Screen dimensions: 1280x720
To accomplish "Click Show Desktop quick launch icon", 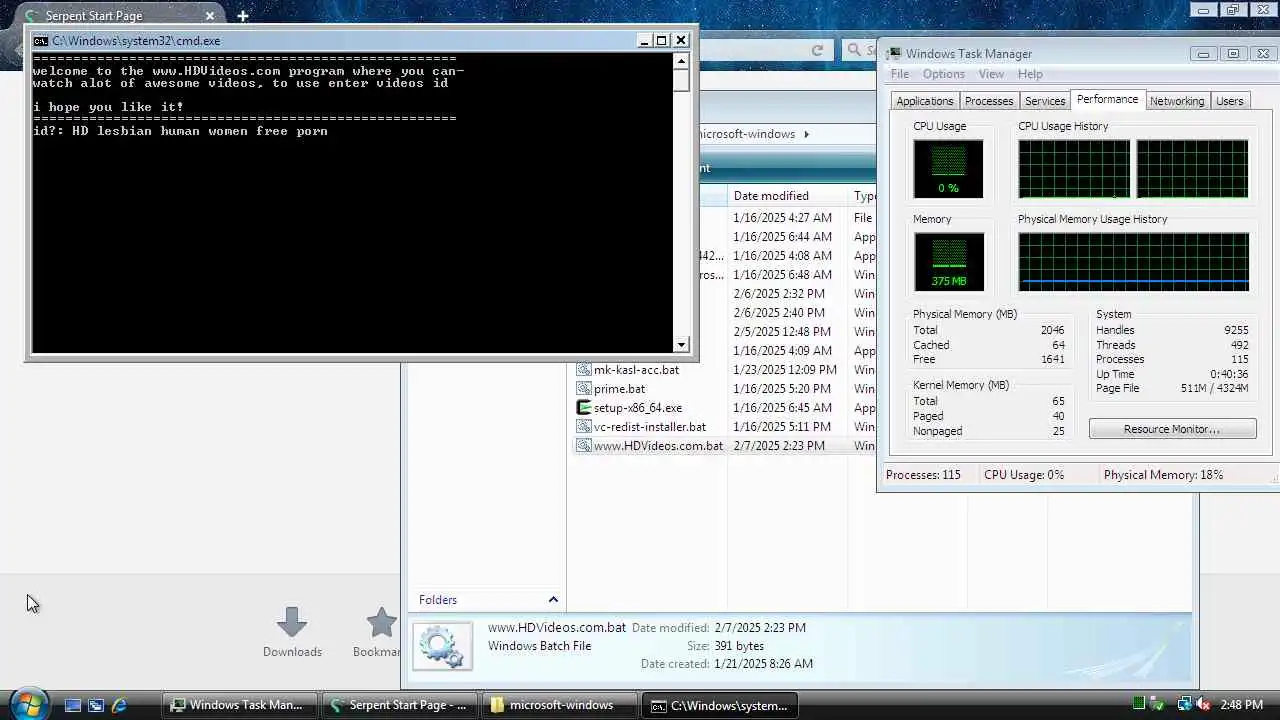I will coord(72,705).
